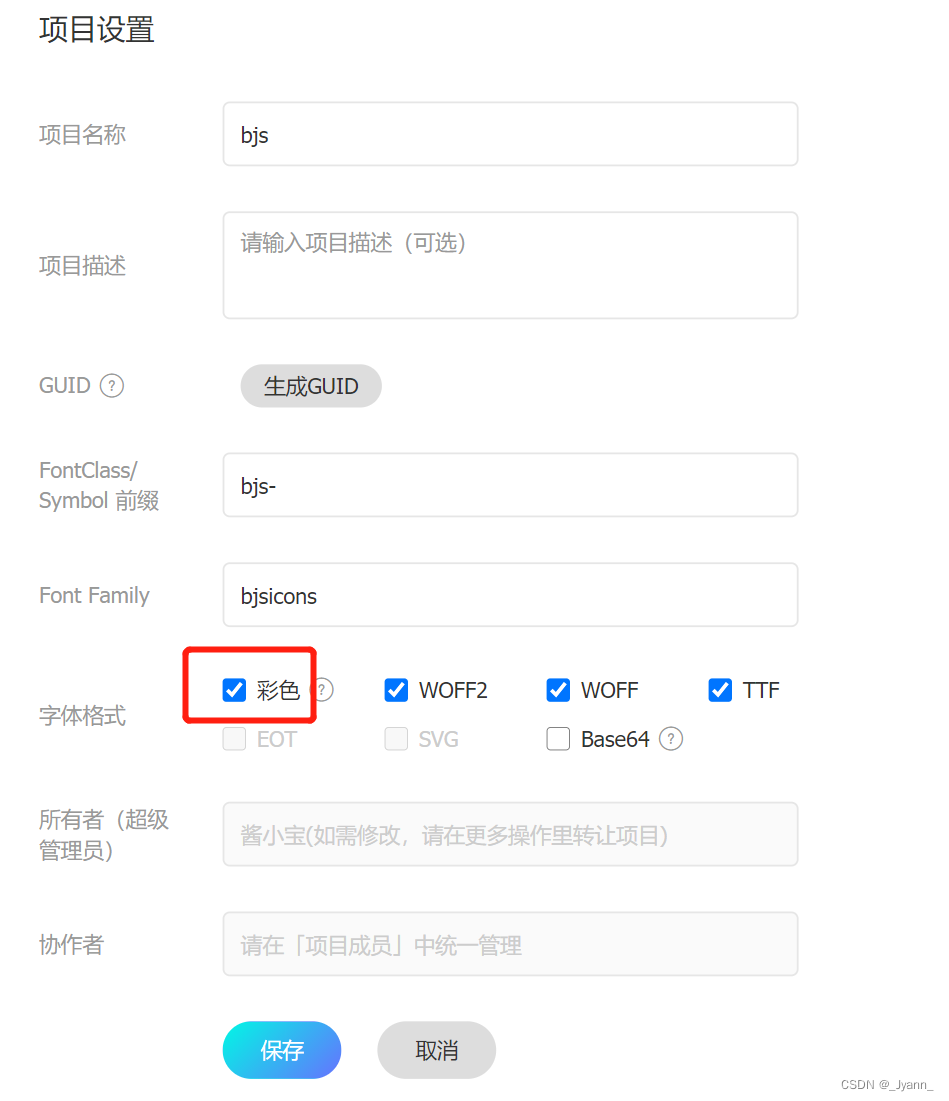Viewport: 949px width, 1101px height.
Task: Enable the 彩色 checkbox
Action: tap(233, 689)
